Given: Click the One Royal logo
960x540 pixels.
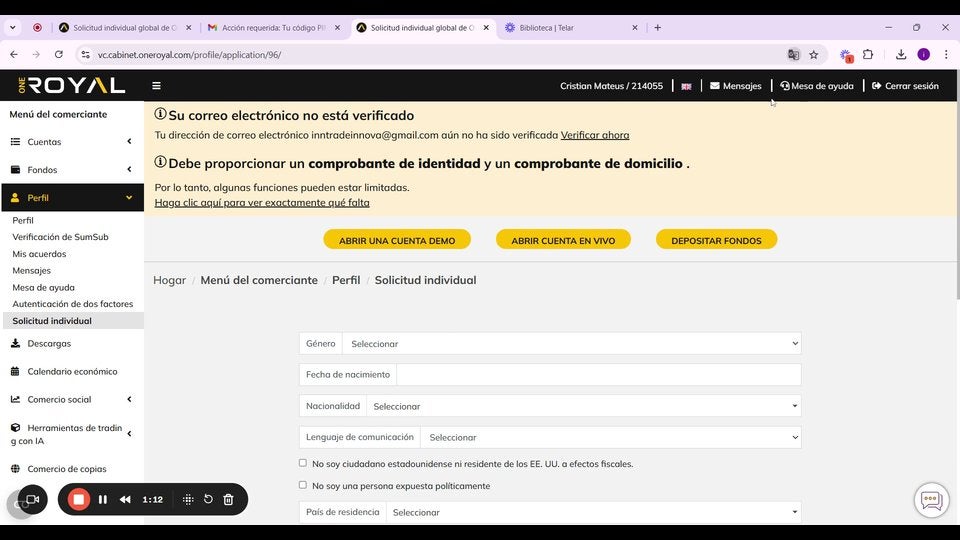Looking at the screenshot, I should 72,85.
